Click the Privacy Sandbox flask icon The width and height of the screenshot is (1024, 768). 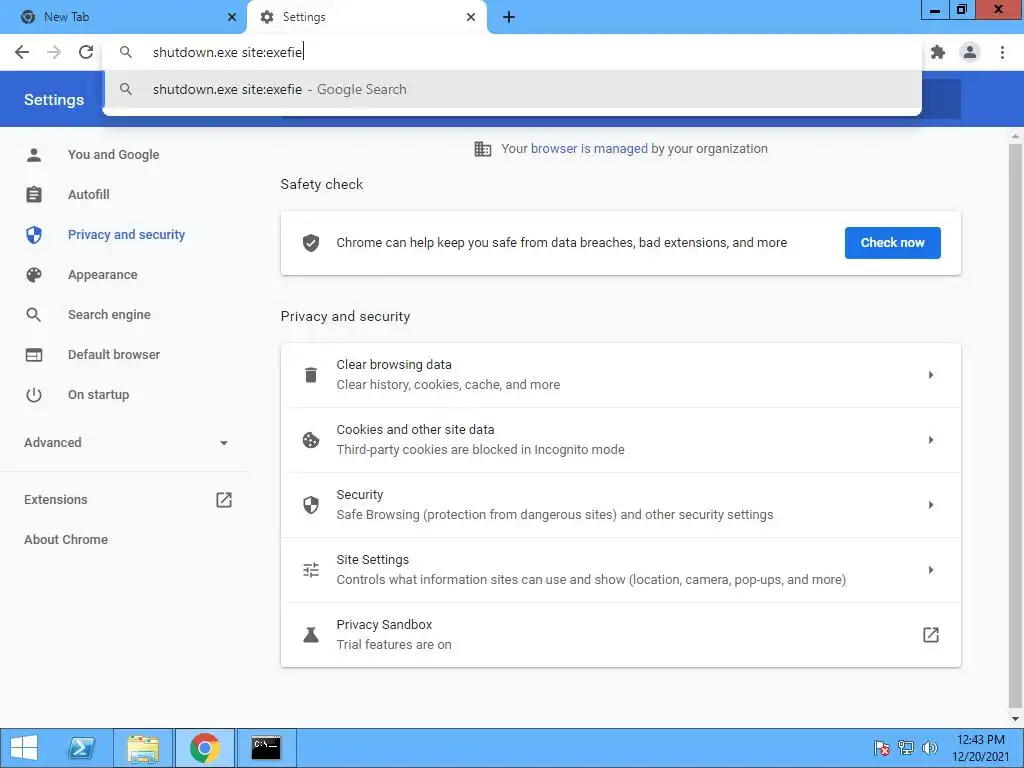pyautogui.click(x=311, y=635)
